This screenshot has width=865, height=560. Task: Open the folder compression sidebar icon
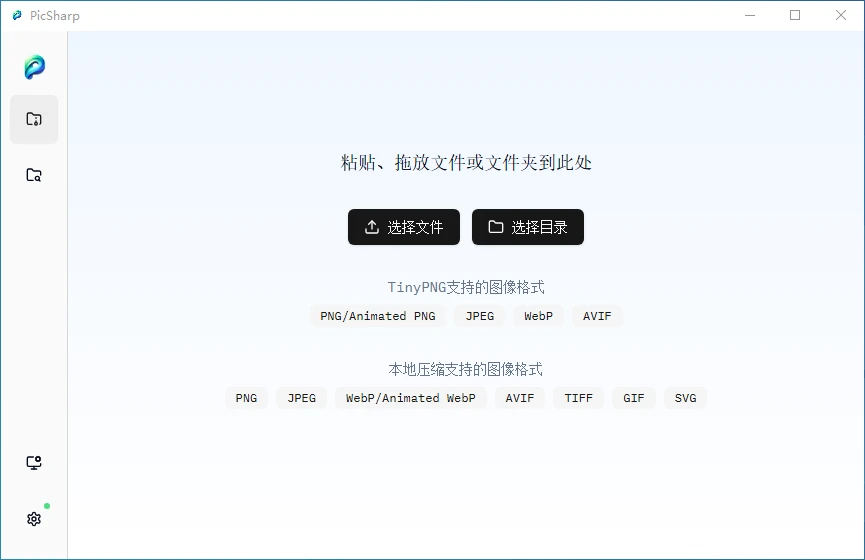[34, 119]
